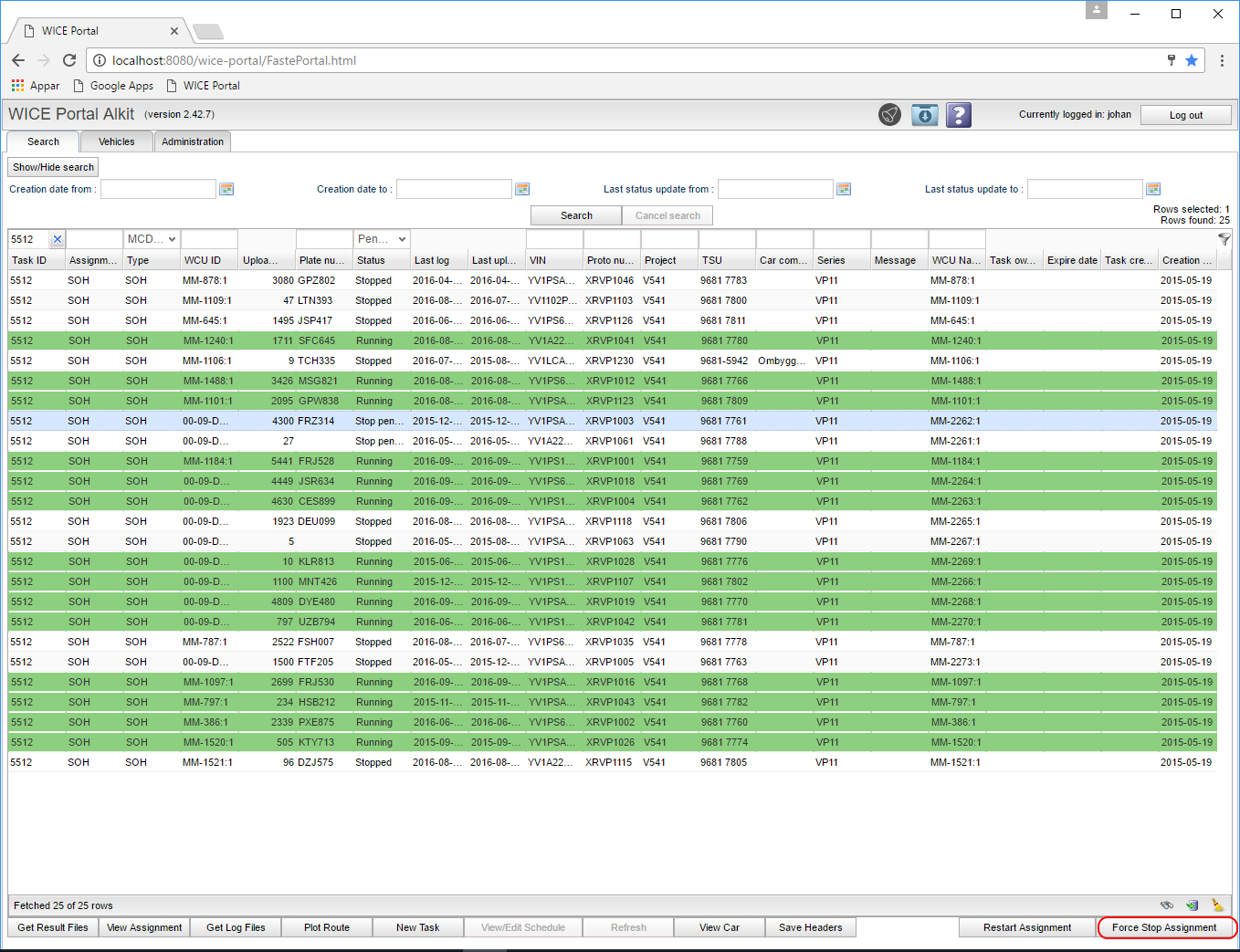Open WICE Portal bookmark in bookmarks bar
1240x952 pixels.
tap(203, 86)
